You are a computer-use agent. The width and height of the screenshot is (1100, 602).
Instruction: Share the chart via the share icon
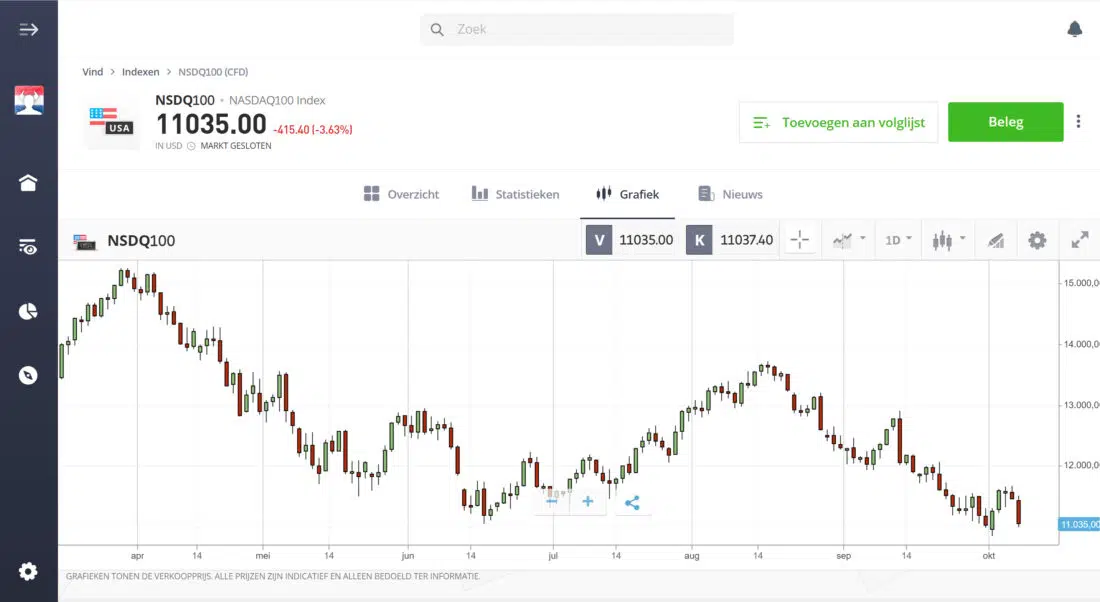[x=631, y=501]
